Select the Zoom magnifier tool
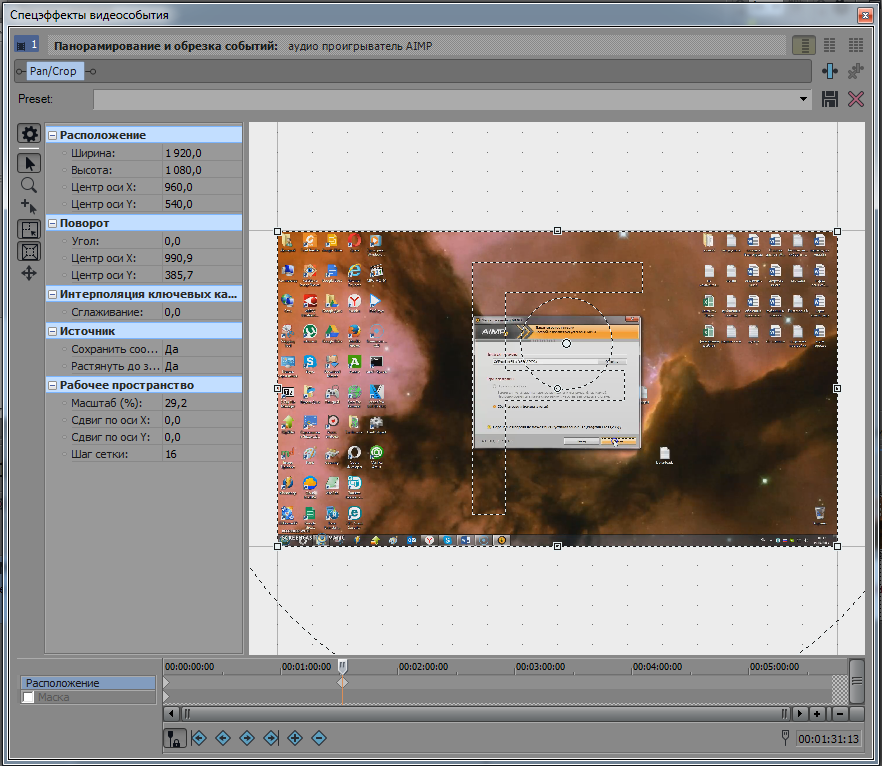 (x=29, y=185)
